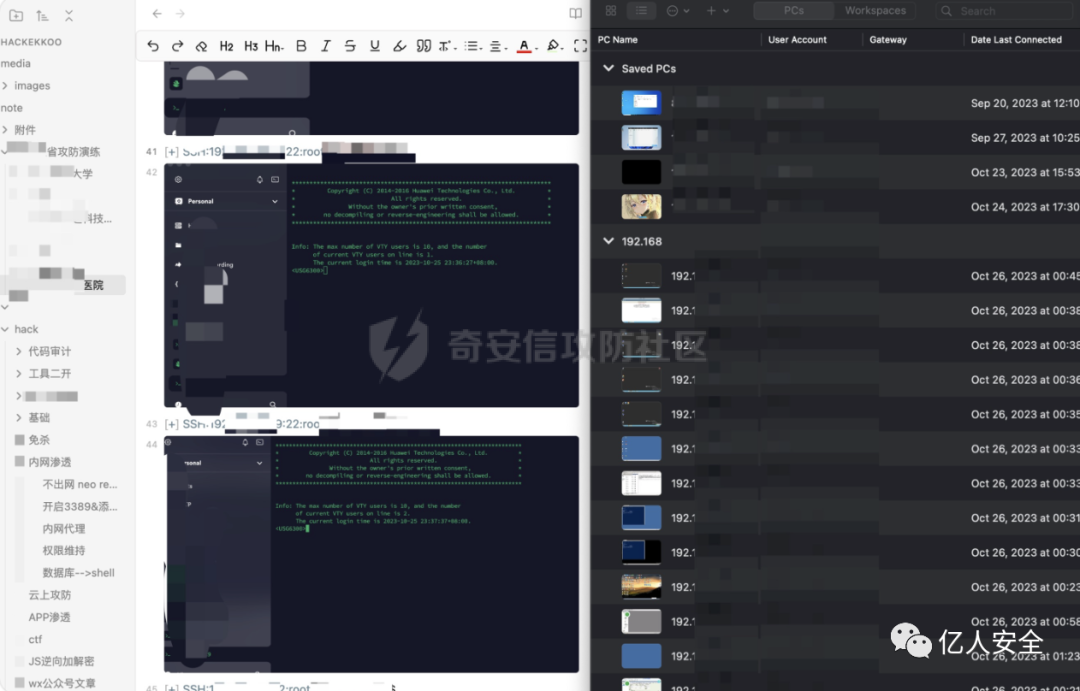Apply the H3 heading style

pos(251,46)
